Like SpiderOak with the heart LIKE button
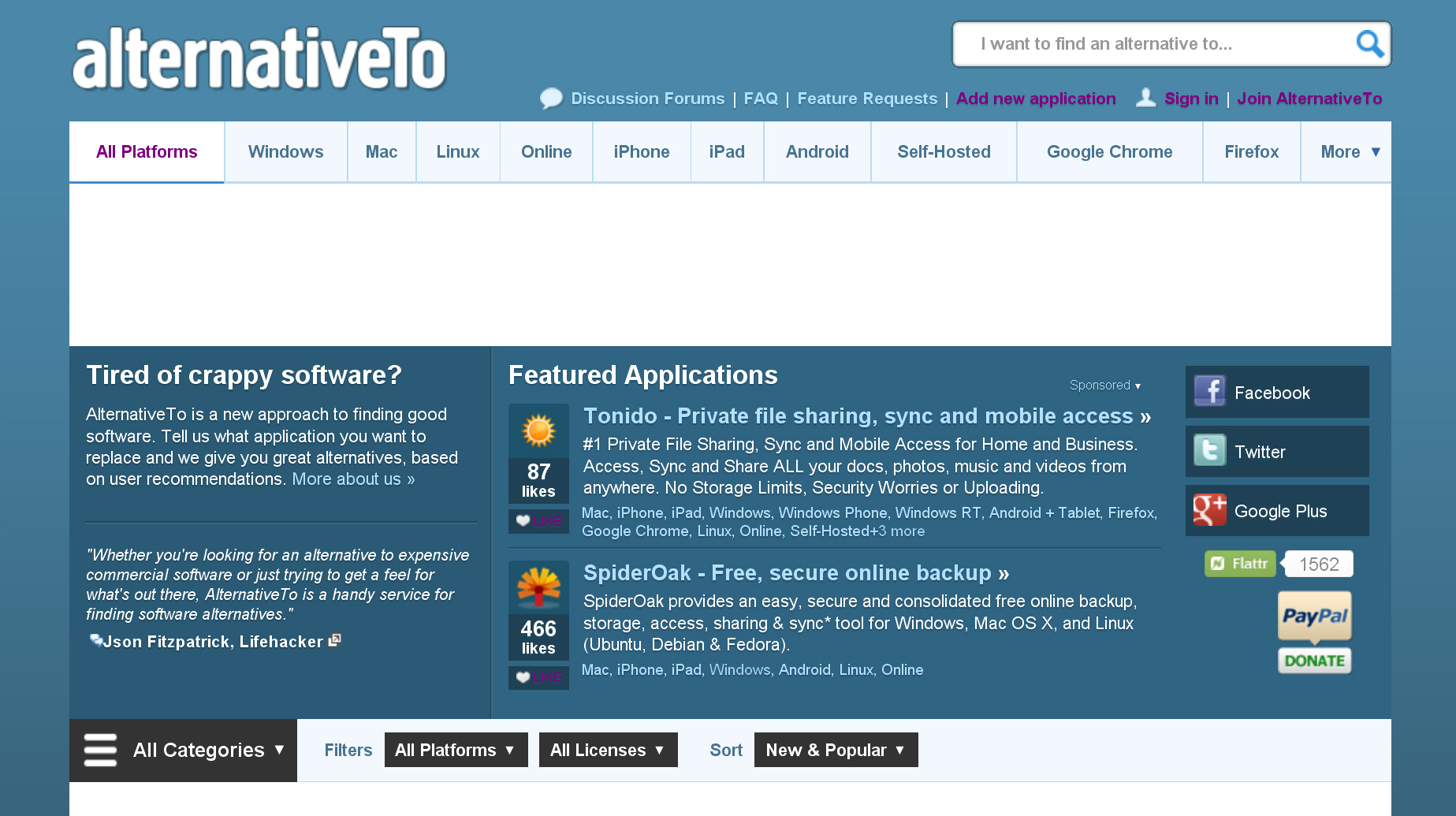 coord(538,677)
